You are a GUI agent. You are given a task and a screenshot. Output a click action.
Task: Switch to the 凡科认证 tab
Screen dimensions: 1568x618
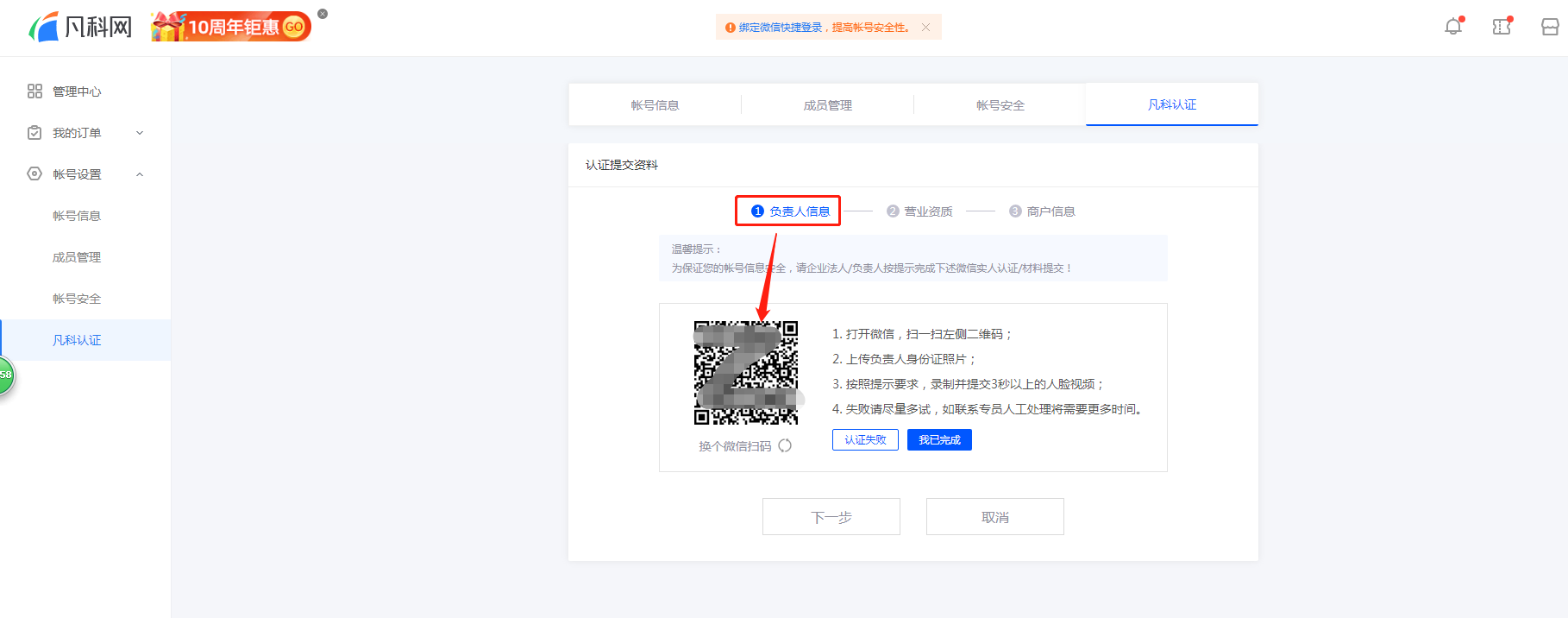1172,104
